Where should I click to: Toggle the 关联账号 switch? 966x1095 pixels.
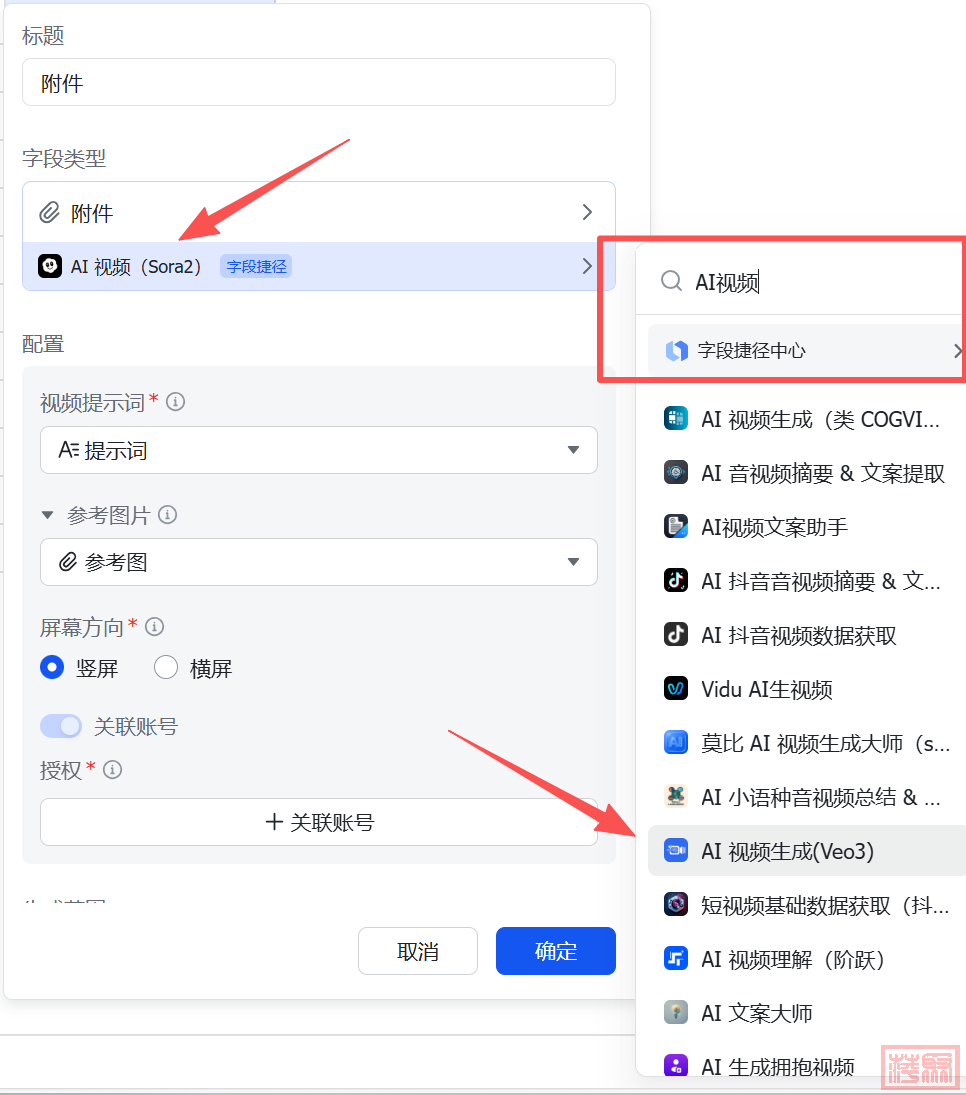click(61, 726)
